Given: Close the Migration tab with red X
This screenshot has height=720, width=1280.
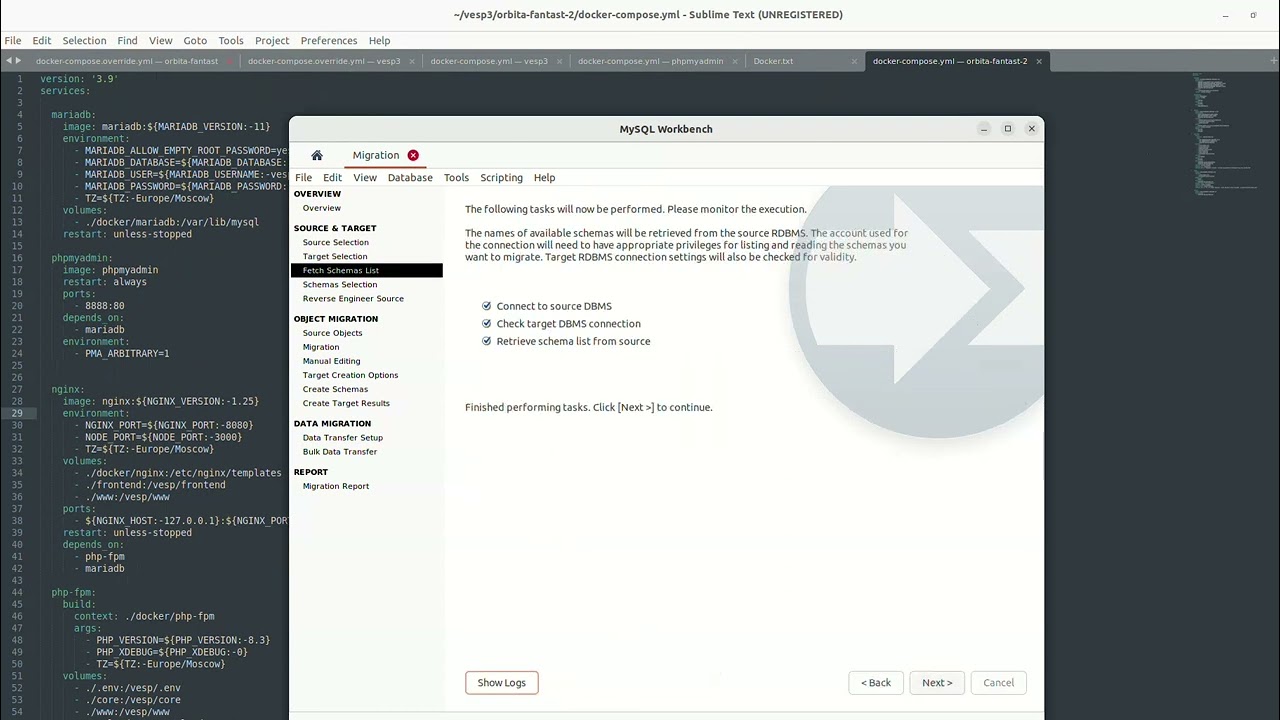Looking at the screenshot, I should [413, 155].
